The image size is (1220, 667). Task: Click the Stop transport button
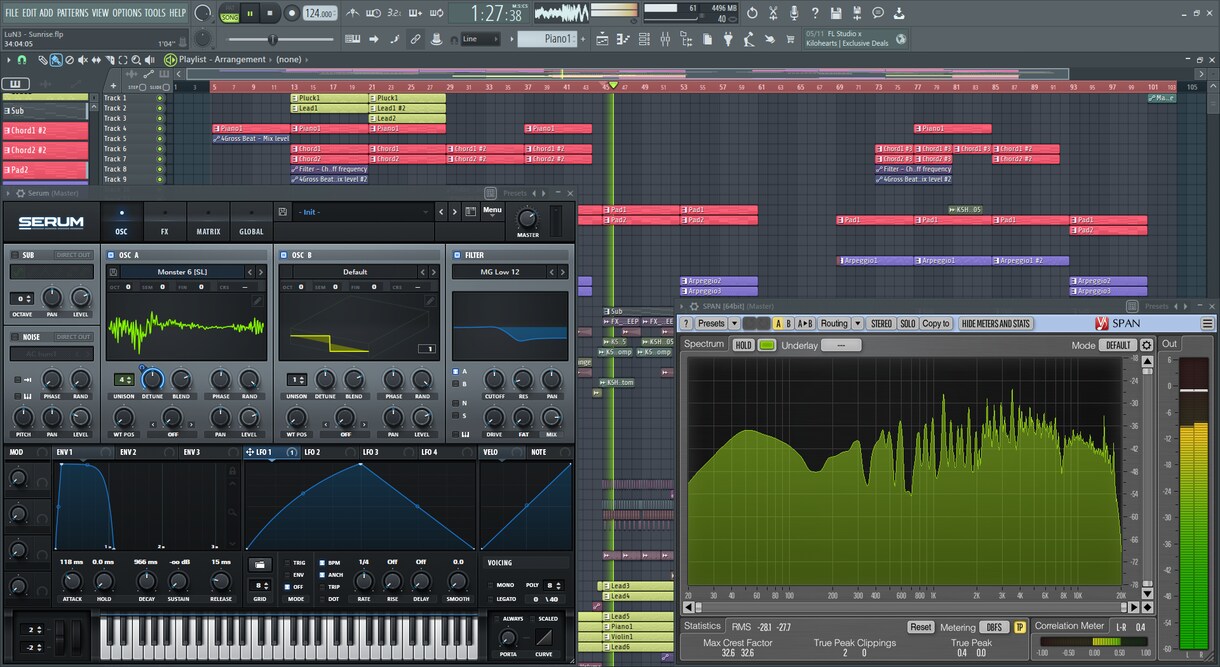(x=270, y=13)
